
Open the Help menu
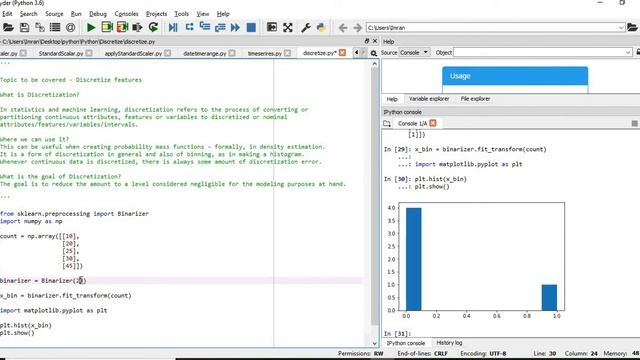[223, 14]
